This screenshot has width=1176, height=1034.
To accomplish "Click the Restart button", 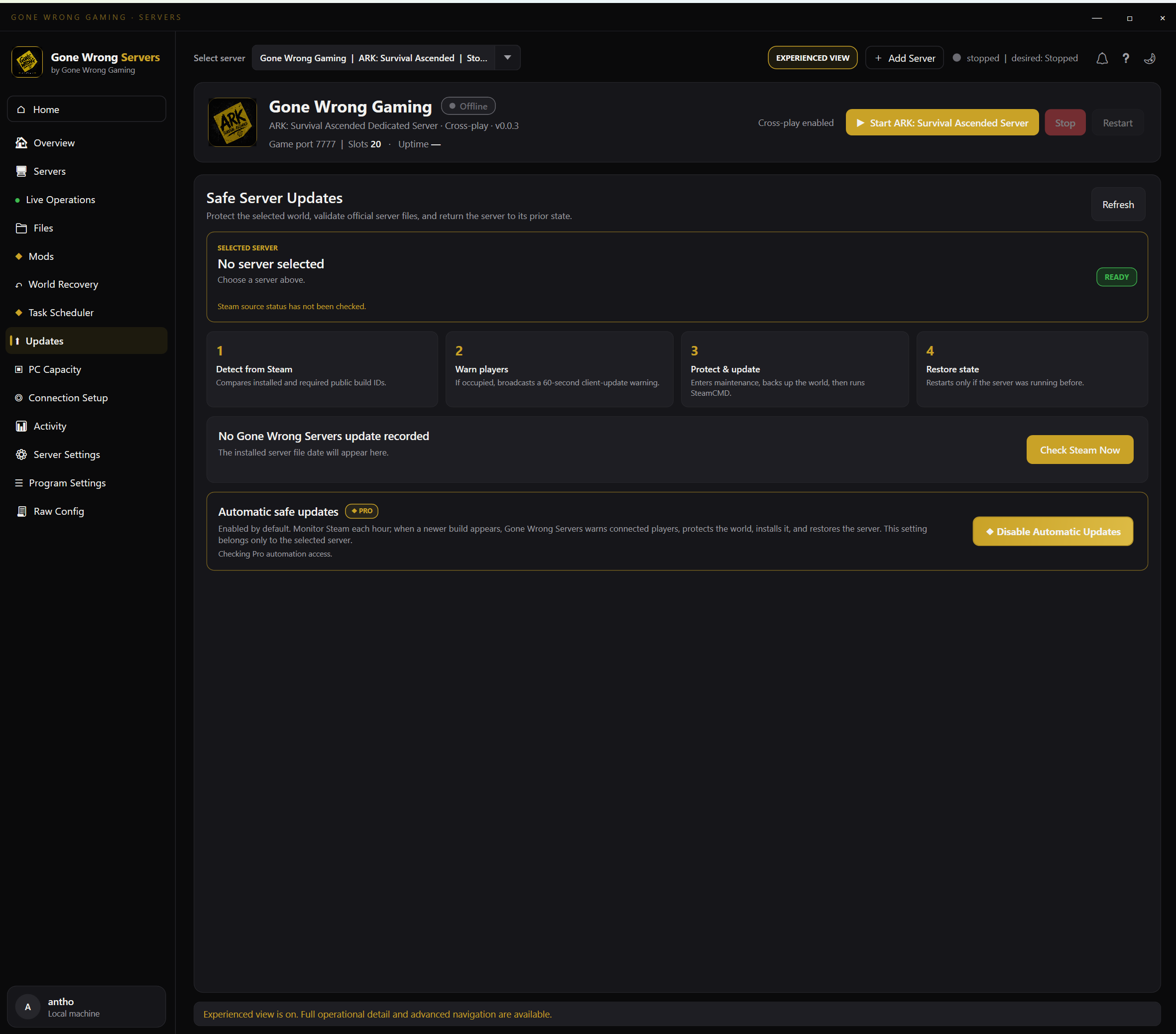I will point(1117,122).
